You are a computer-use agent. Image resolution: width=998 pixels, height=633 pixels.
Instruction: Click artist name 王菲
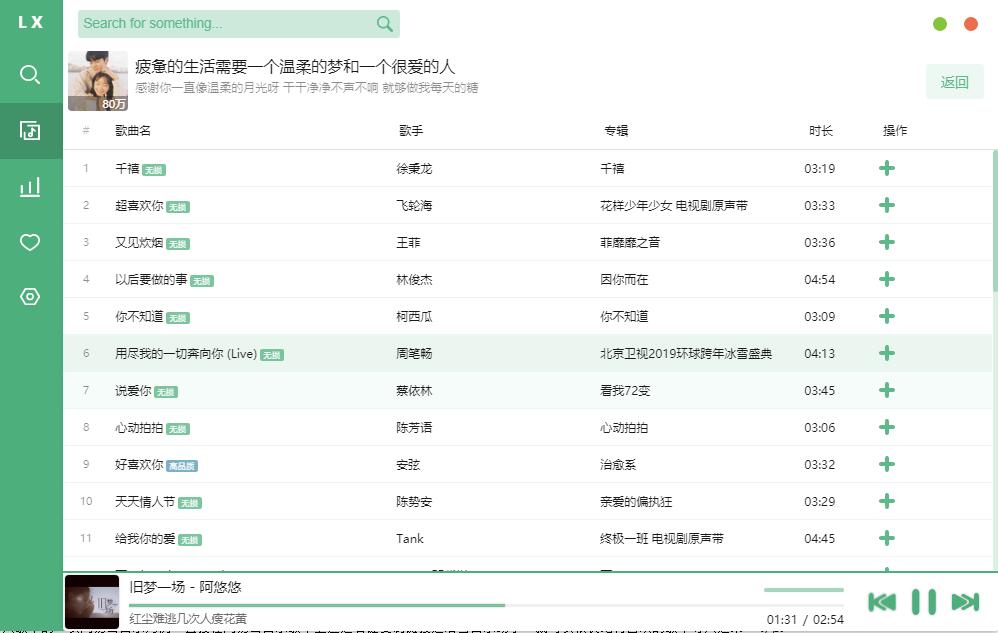tap(408, 242)
